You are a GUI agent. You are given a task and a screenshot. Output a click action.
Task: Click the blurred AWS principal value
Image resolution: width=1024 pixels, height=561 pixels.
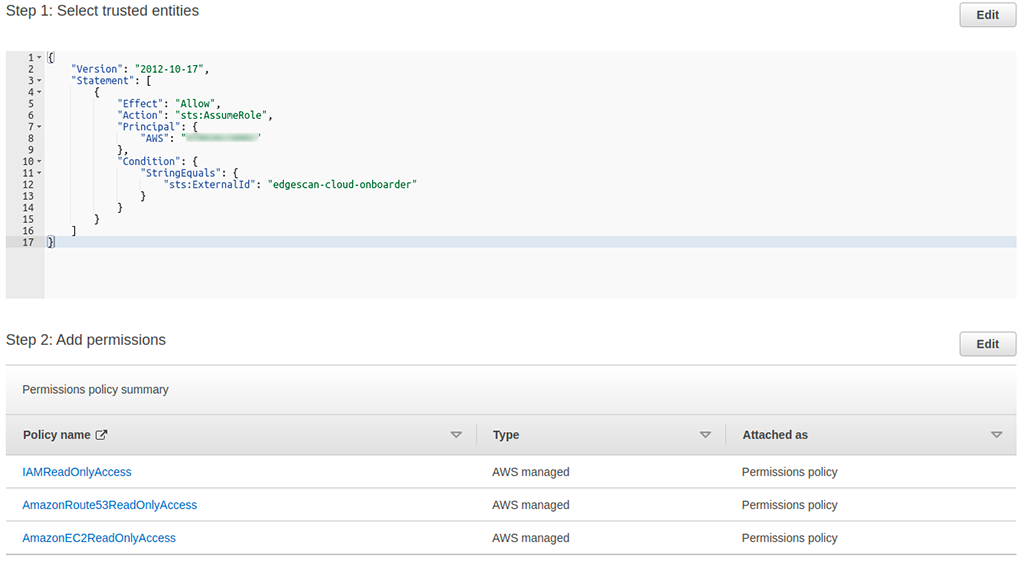[221, 138]
